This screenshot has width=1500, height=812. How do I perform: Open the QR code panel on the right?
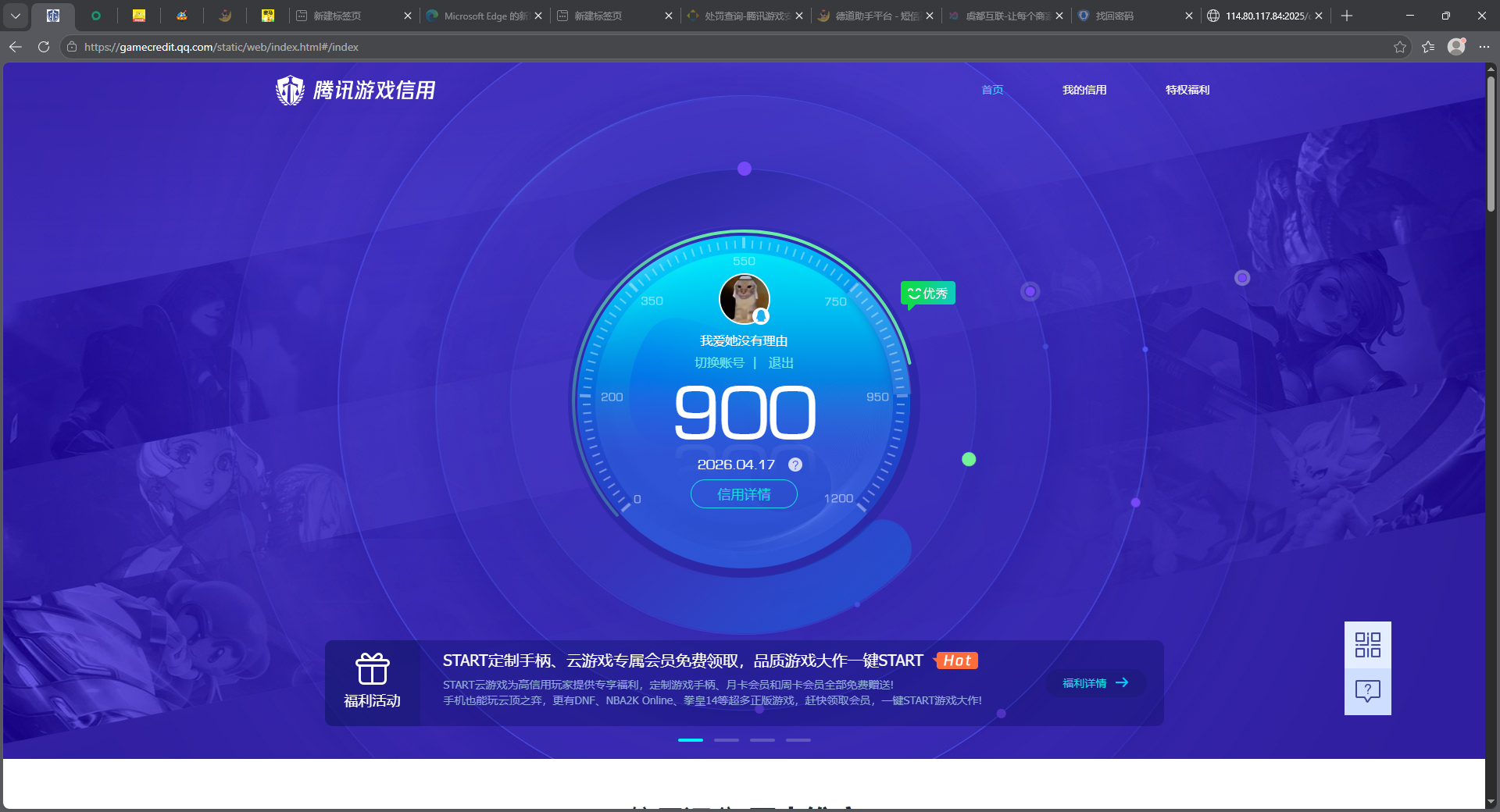coord(1367,645)
